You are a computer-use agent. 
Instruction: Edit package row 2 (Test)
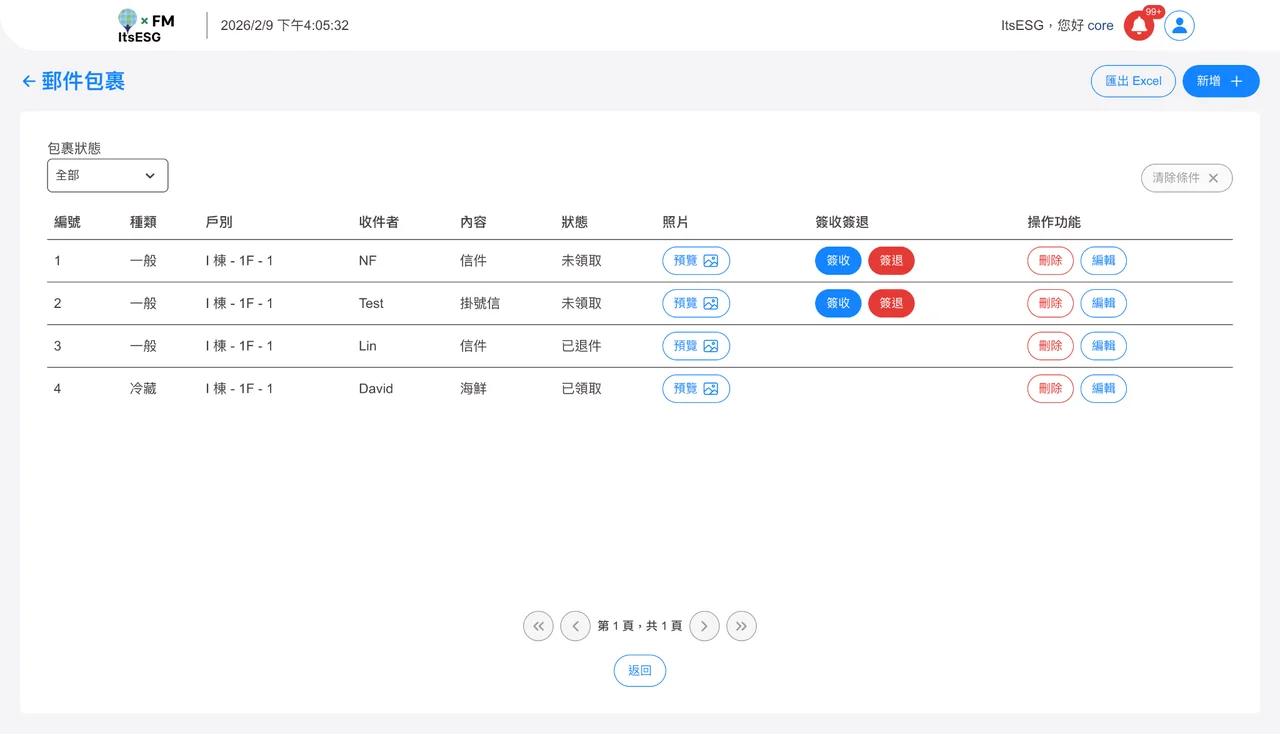(1104, 303)
